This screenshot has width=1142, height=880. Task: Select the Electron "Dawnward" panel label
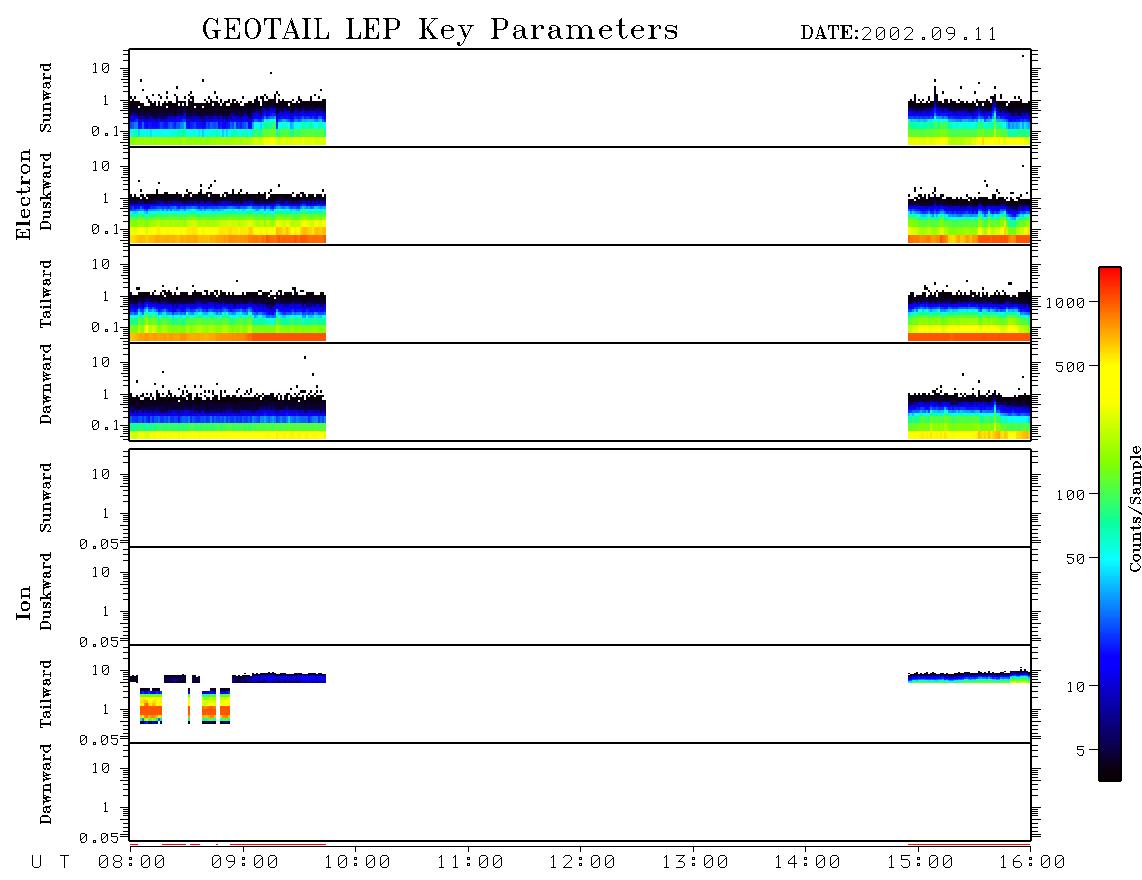tap(46, 385)
